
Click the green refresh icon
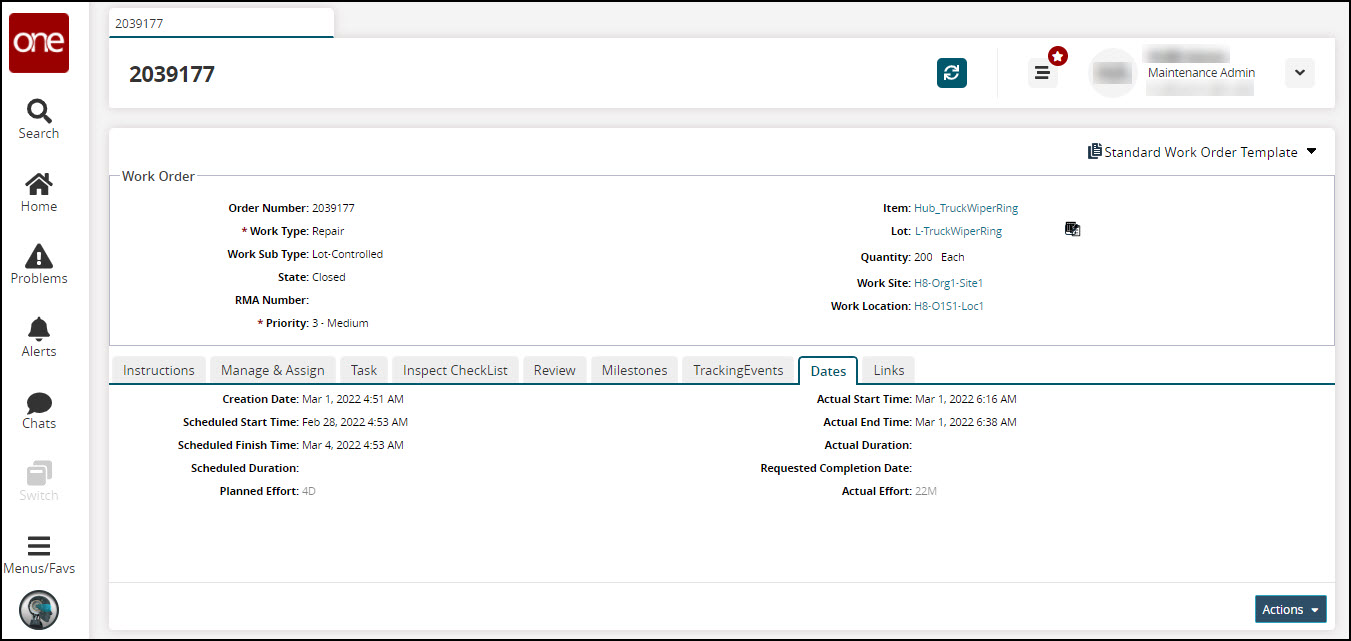click(x=951, y=73)
